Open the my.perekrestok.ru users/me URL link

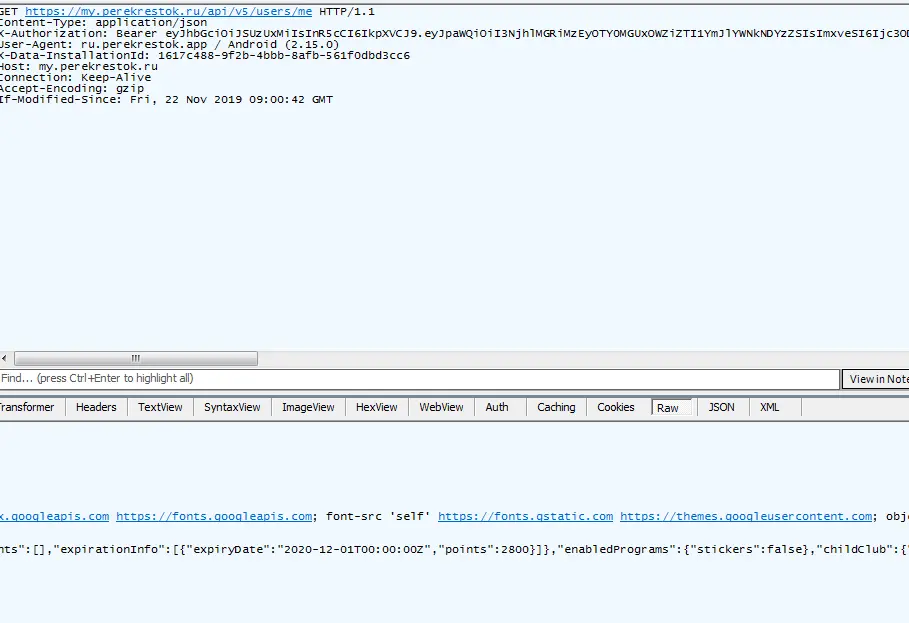coord(168,12)
